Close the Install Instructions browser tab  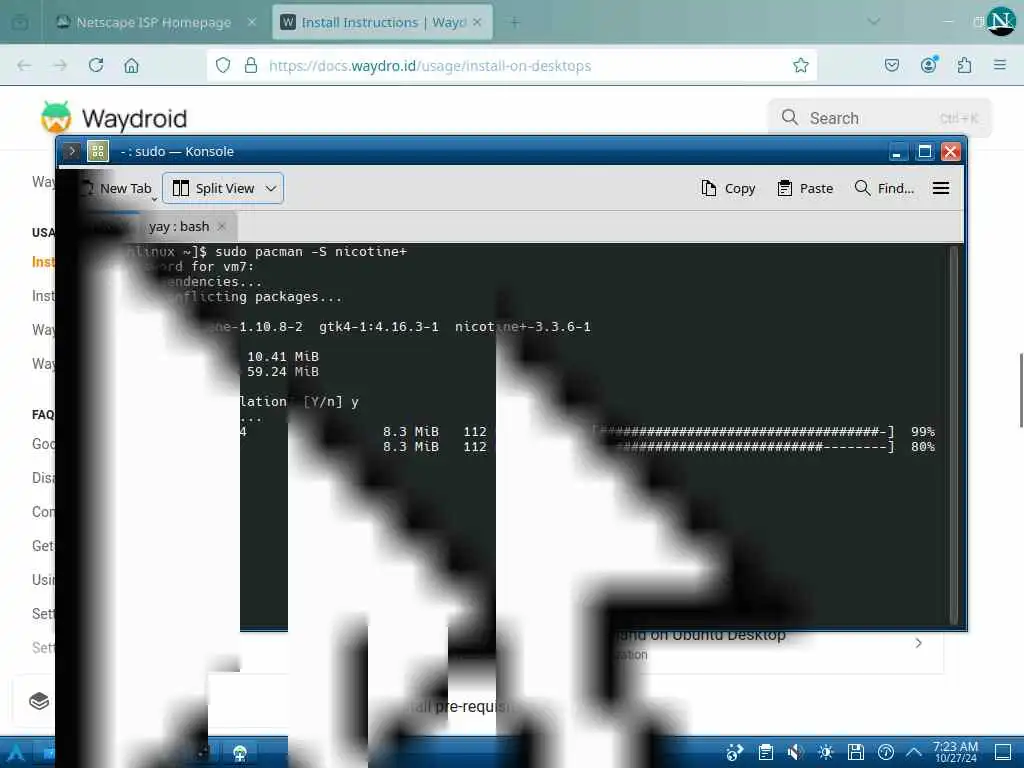(x=477, y=22)
